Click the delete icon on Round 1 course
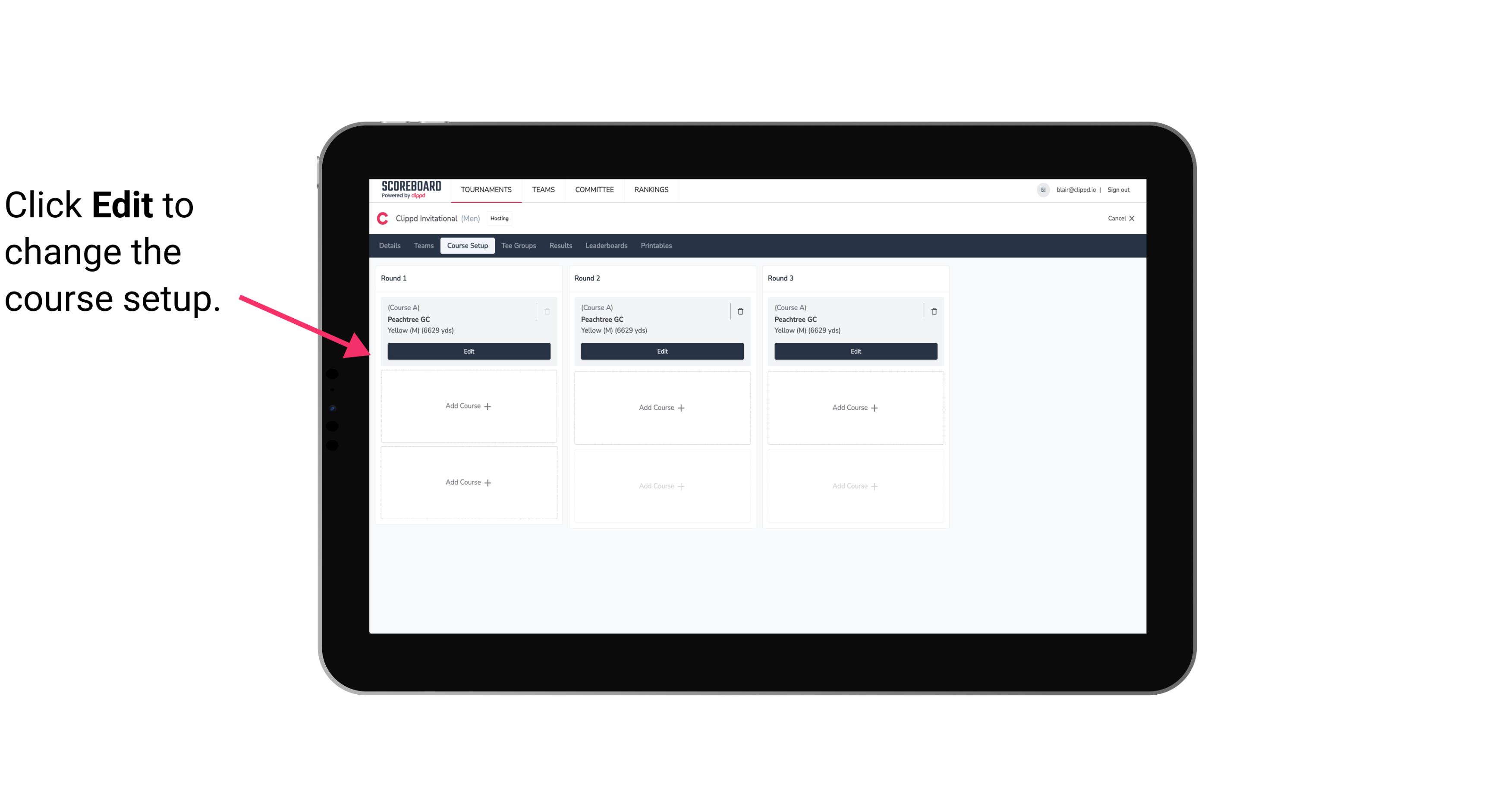This screenshot has height=812, width=1510. (x=547, y=311)
